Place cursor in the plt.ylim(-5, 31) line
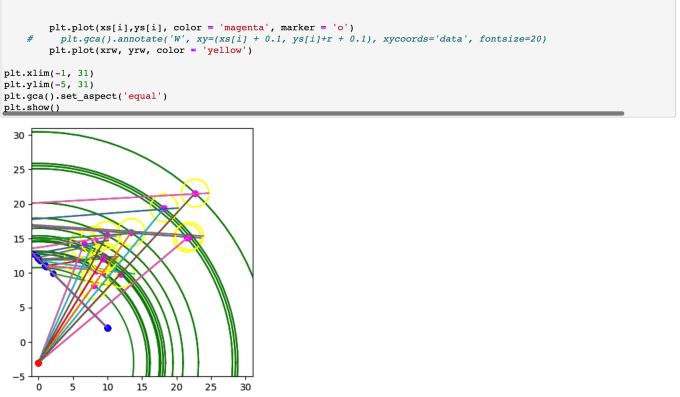Image resolution: width=680 pixels, height=397 pixels. coord(49,84)
